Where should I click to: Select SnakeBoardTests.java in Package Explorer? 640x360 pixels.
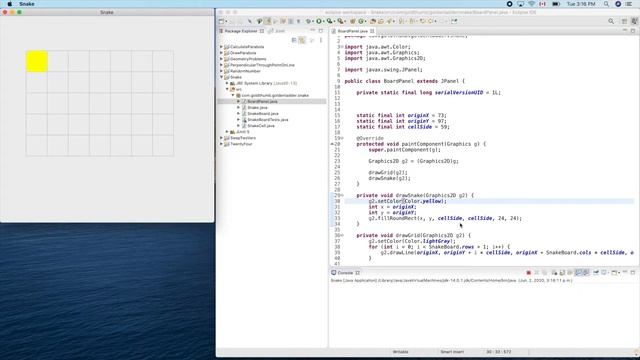click(x=267, y=120)
